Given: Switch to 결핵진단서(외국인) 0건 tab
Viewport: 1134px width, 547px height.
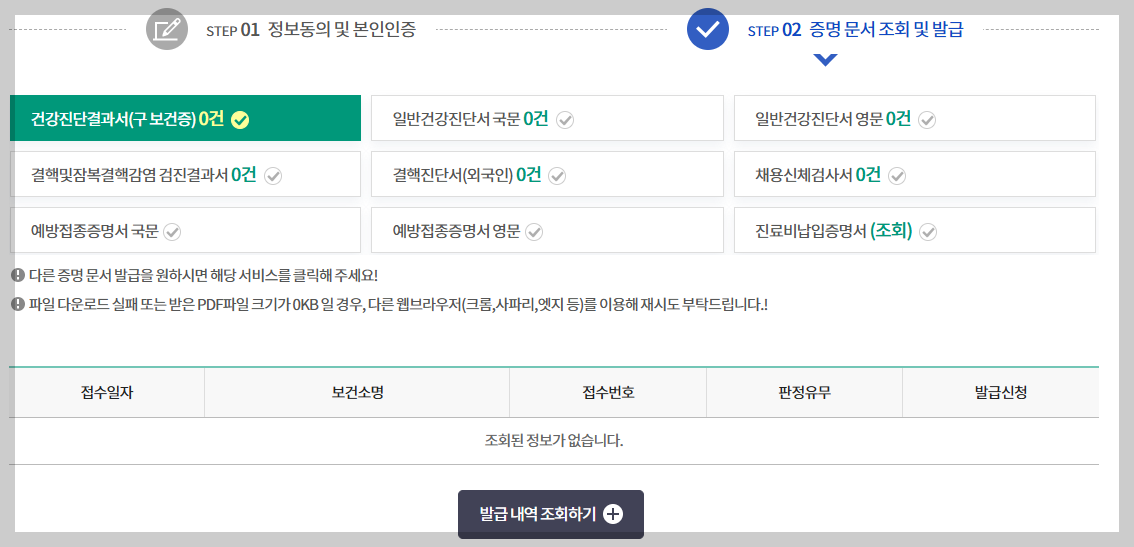Looking at the screenshot, I should pyautogui.click(x=547, y=174).
